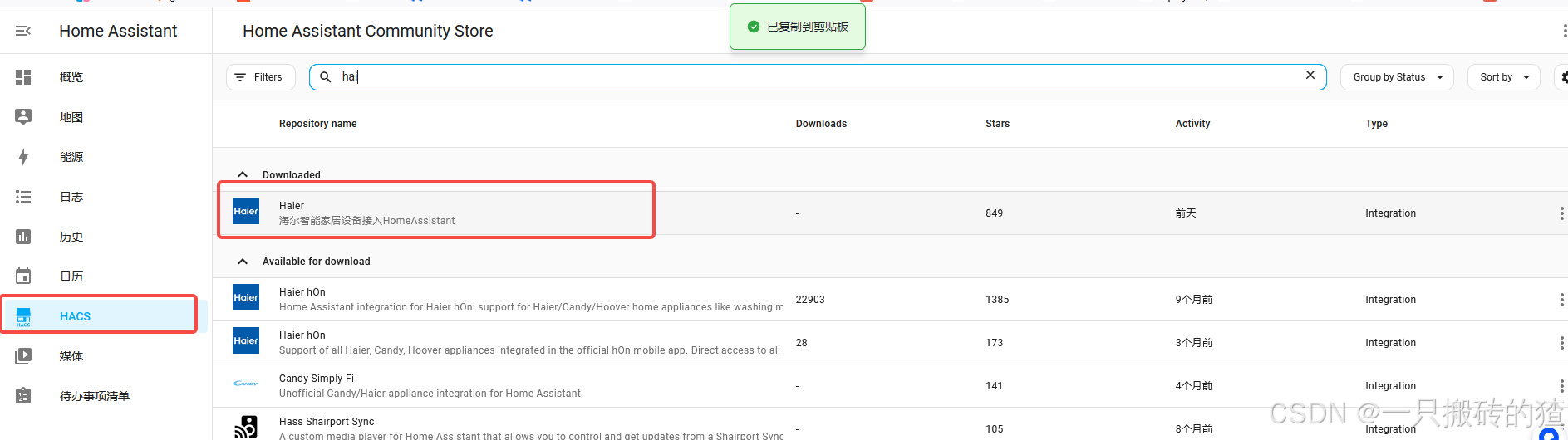Select HACS in the sidebar
Viewport: 1568px width, 440px height.
tap(106, 316)
